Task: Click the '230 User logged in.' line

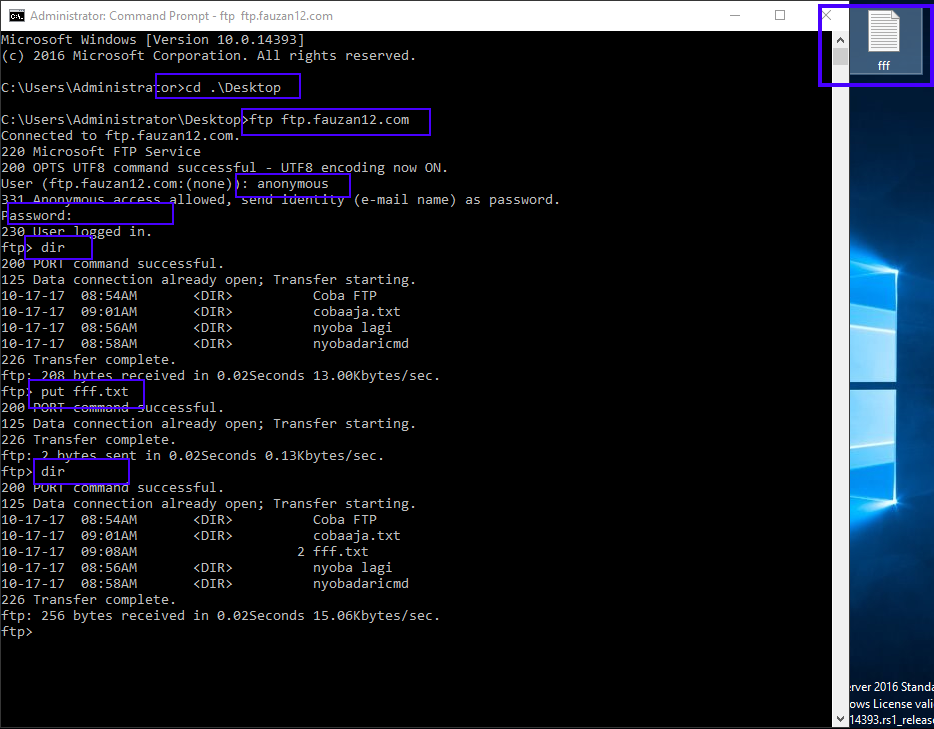Action: pos(76,232)
